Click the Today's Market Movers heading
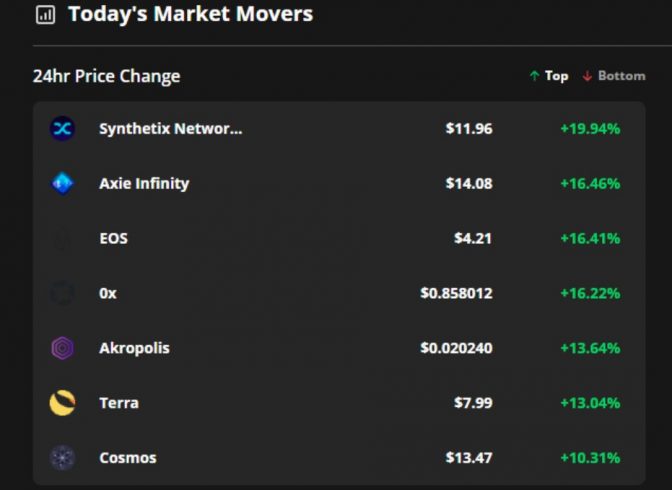 191,14
